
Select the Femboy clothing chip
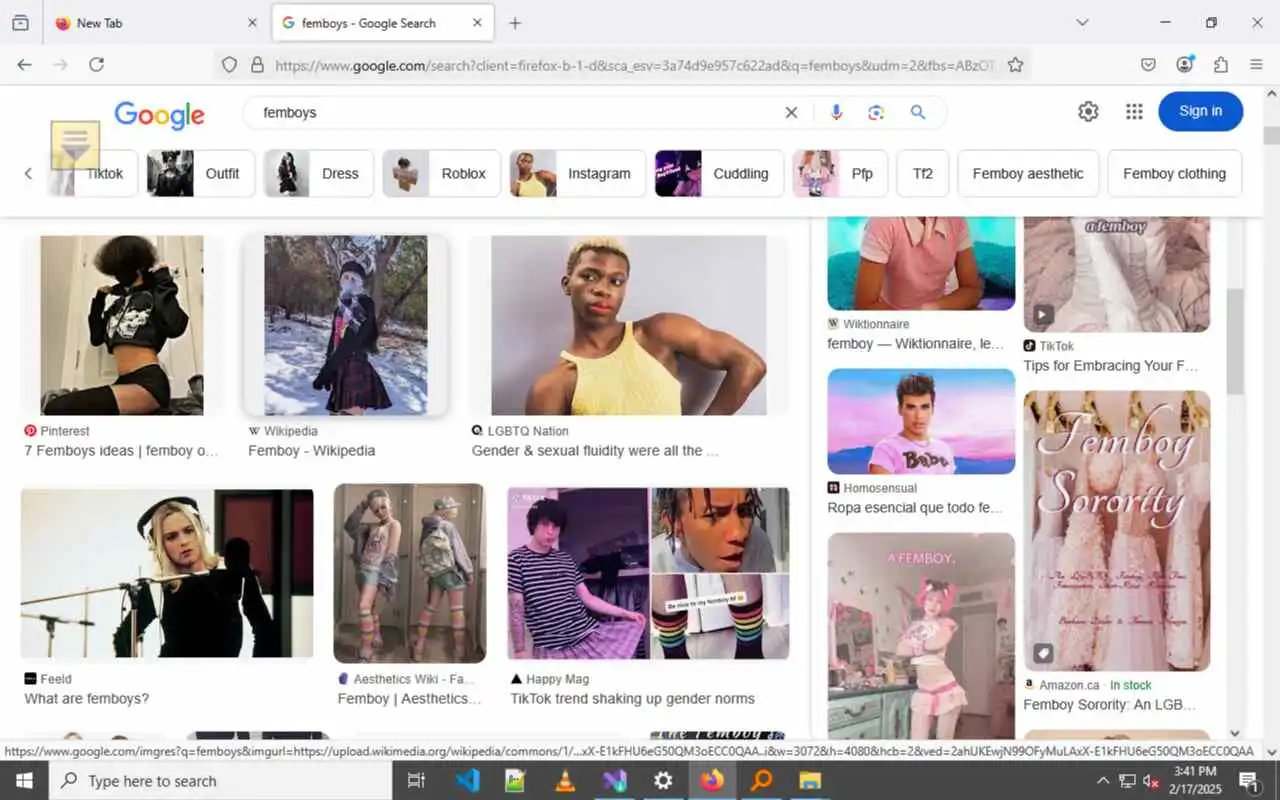[1174, 174]
